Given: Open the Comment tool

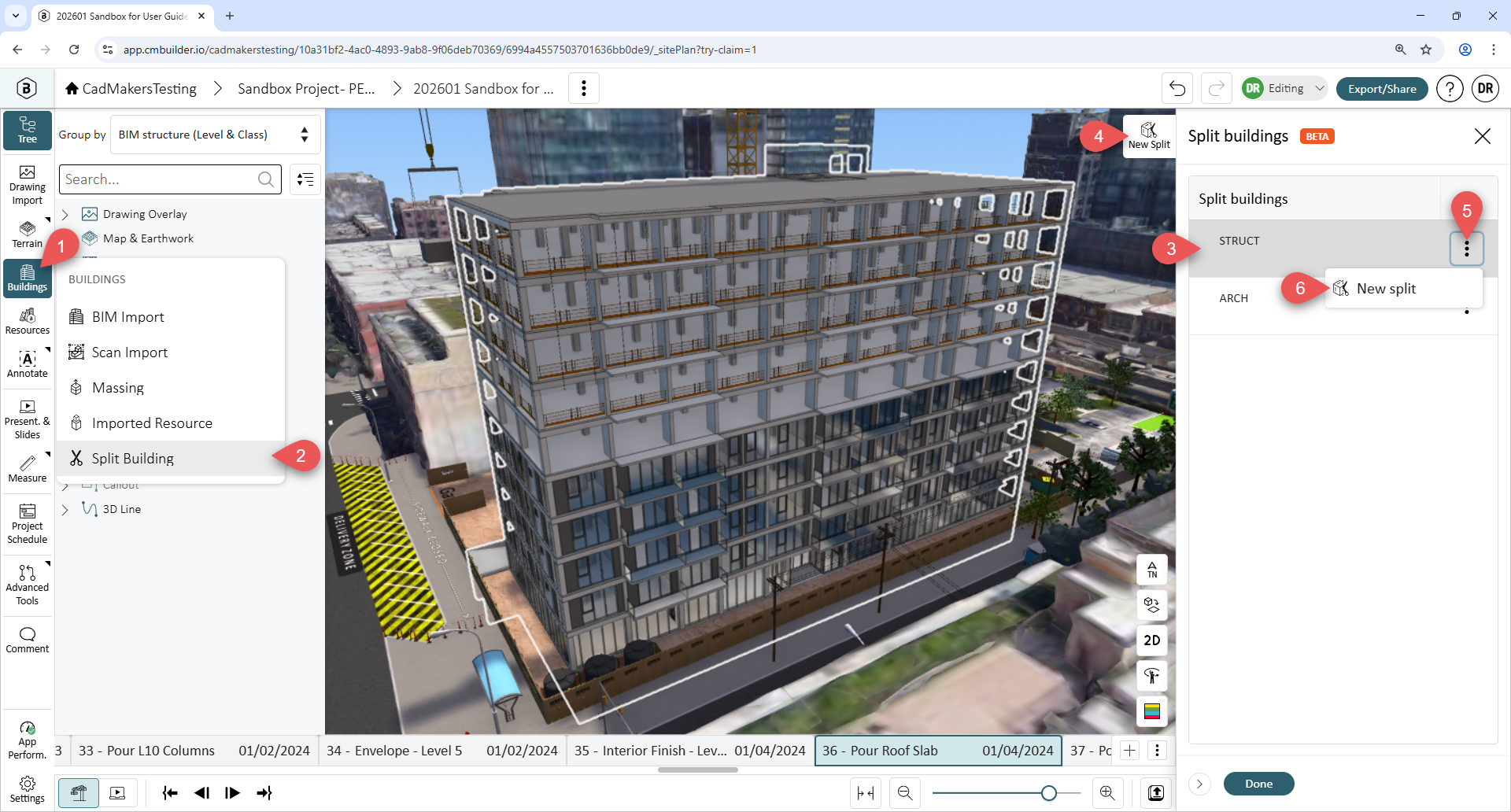Looking at the screenshot, I should pyautogui.click(x=28, y=640).
